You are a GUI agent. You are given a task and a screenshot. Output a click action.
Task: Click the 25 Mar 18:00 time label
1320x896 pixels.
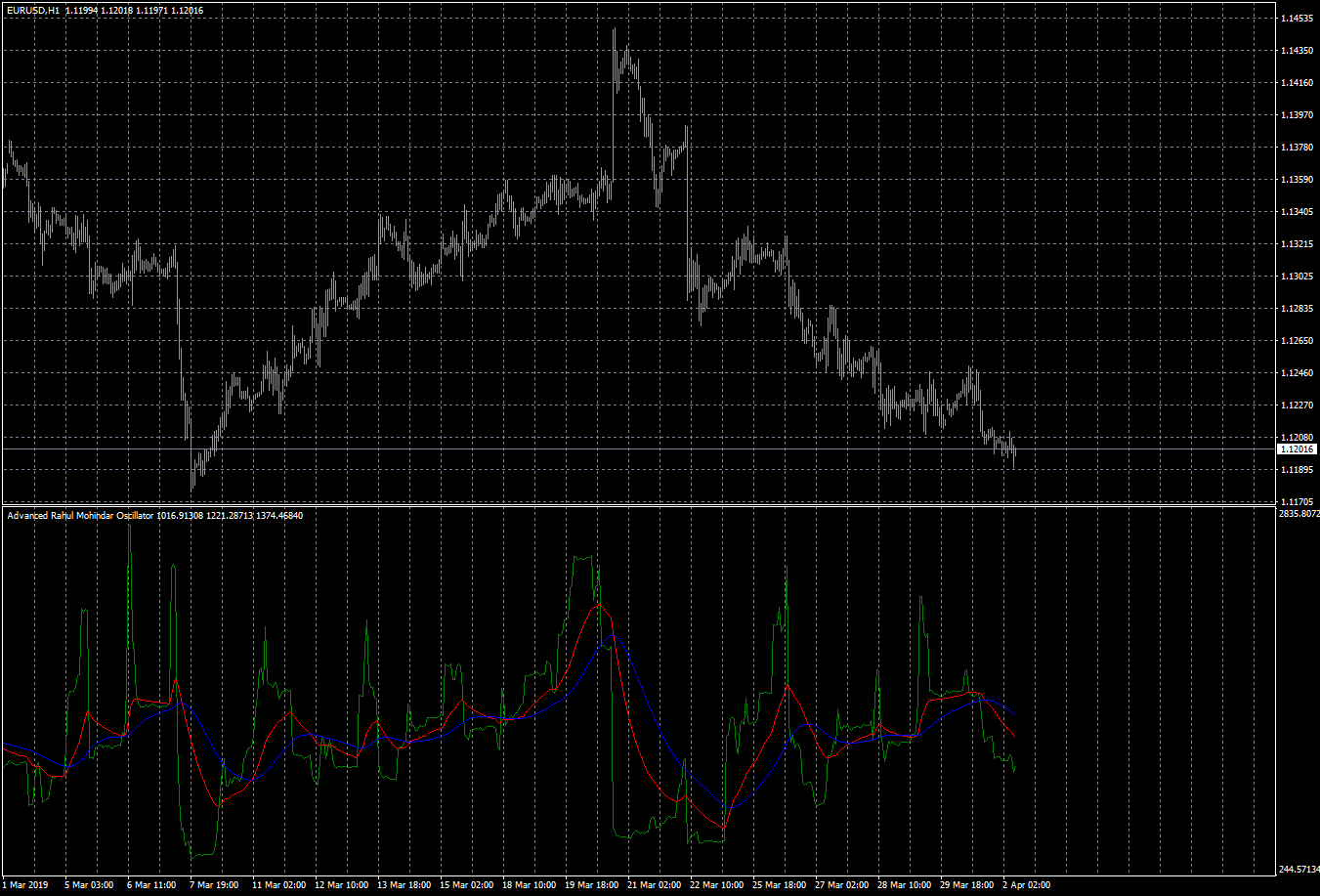[x=780, y=885]
